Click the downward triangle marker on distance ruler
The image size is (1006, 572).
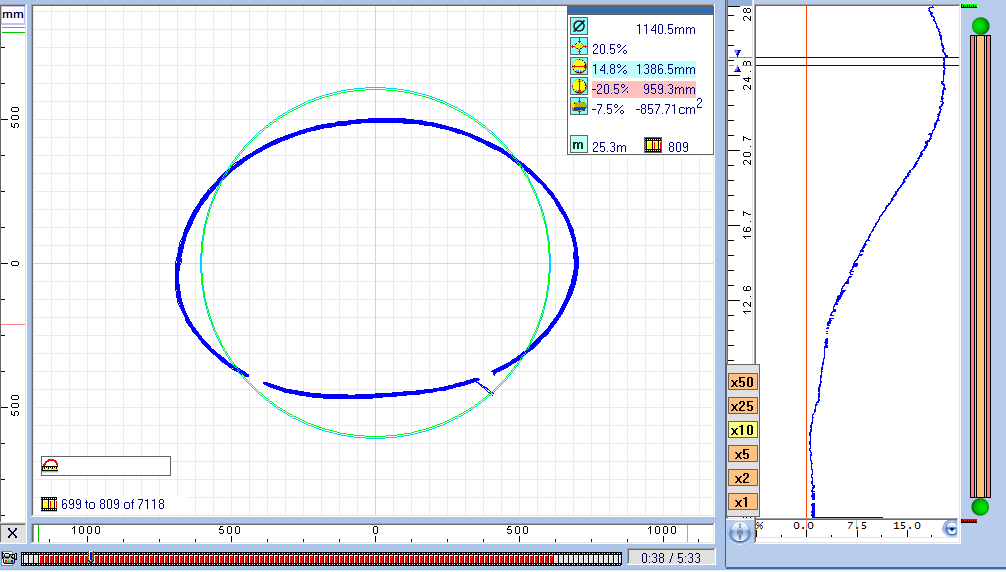coord(738,54)
